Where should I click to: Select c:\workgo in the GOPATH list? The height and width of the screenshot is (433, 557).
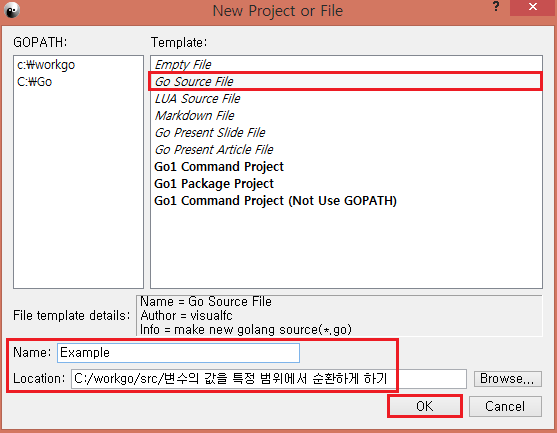pos(46,65)
